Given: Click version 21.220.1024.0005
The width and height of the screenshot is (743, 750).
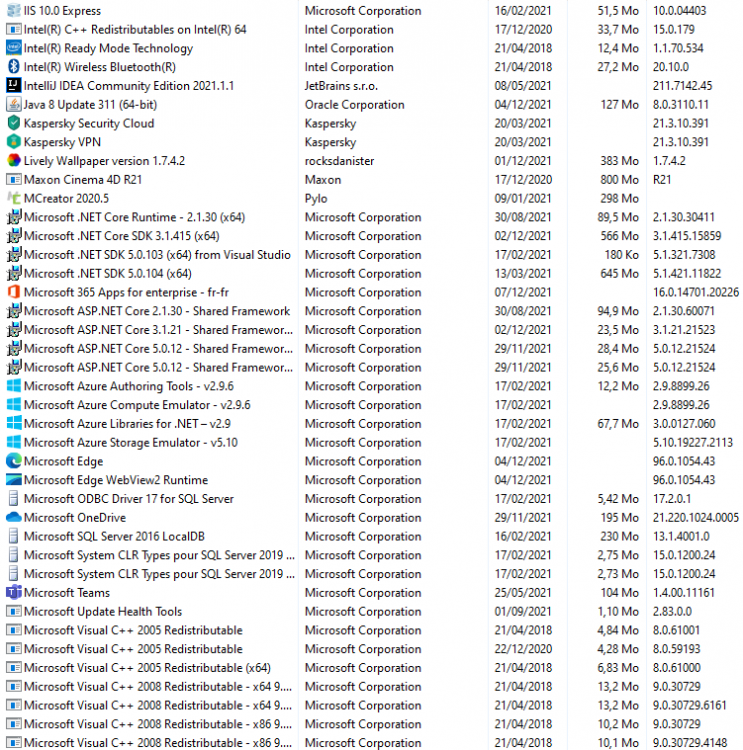Looking at the screenshot, I should point(696,518).
